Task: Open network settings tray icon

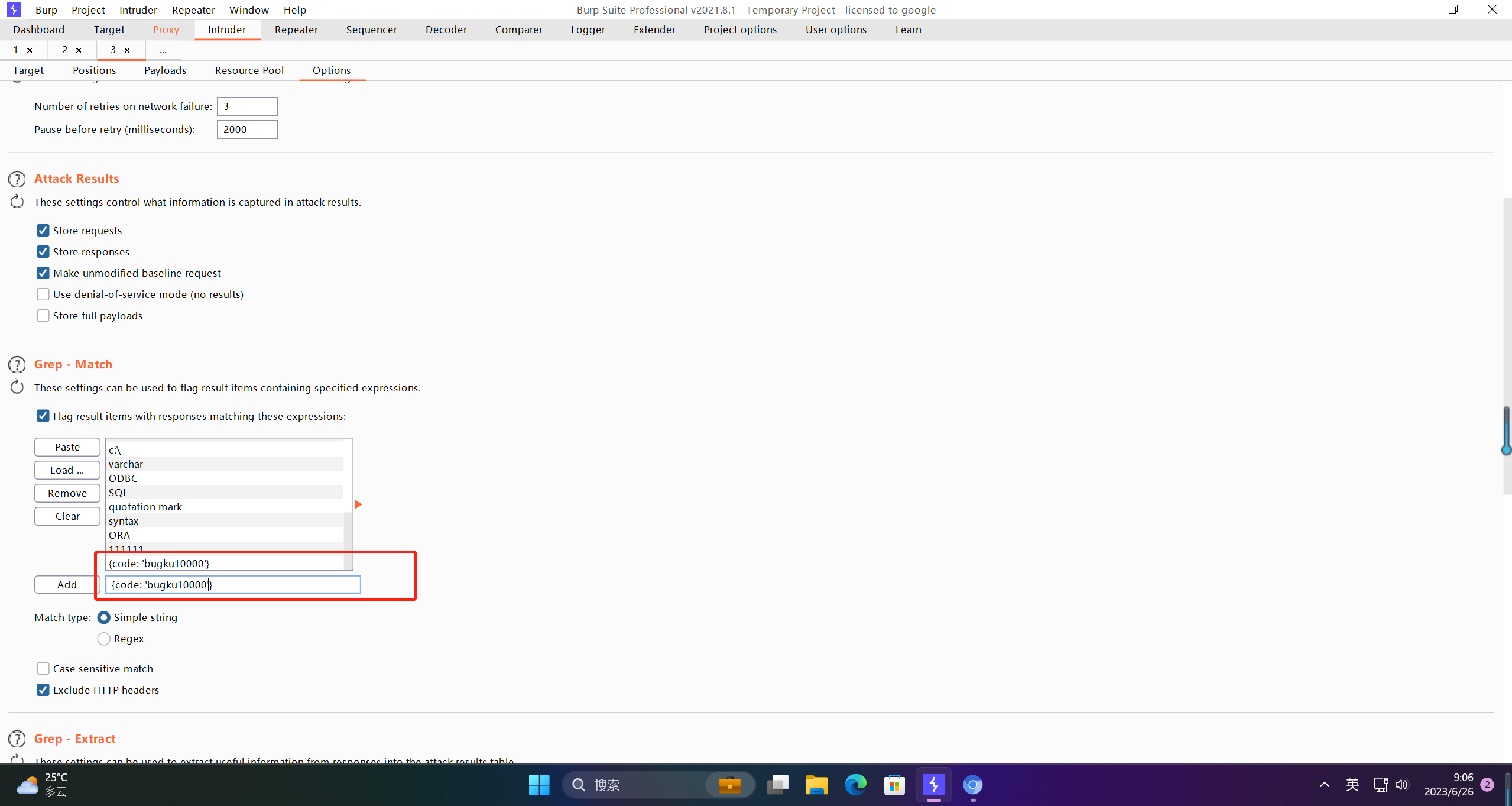Action: click(x=1381, y=785)
